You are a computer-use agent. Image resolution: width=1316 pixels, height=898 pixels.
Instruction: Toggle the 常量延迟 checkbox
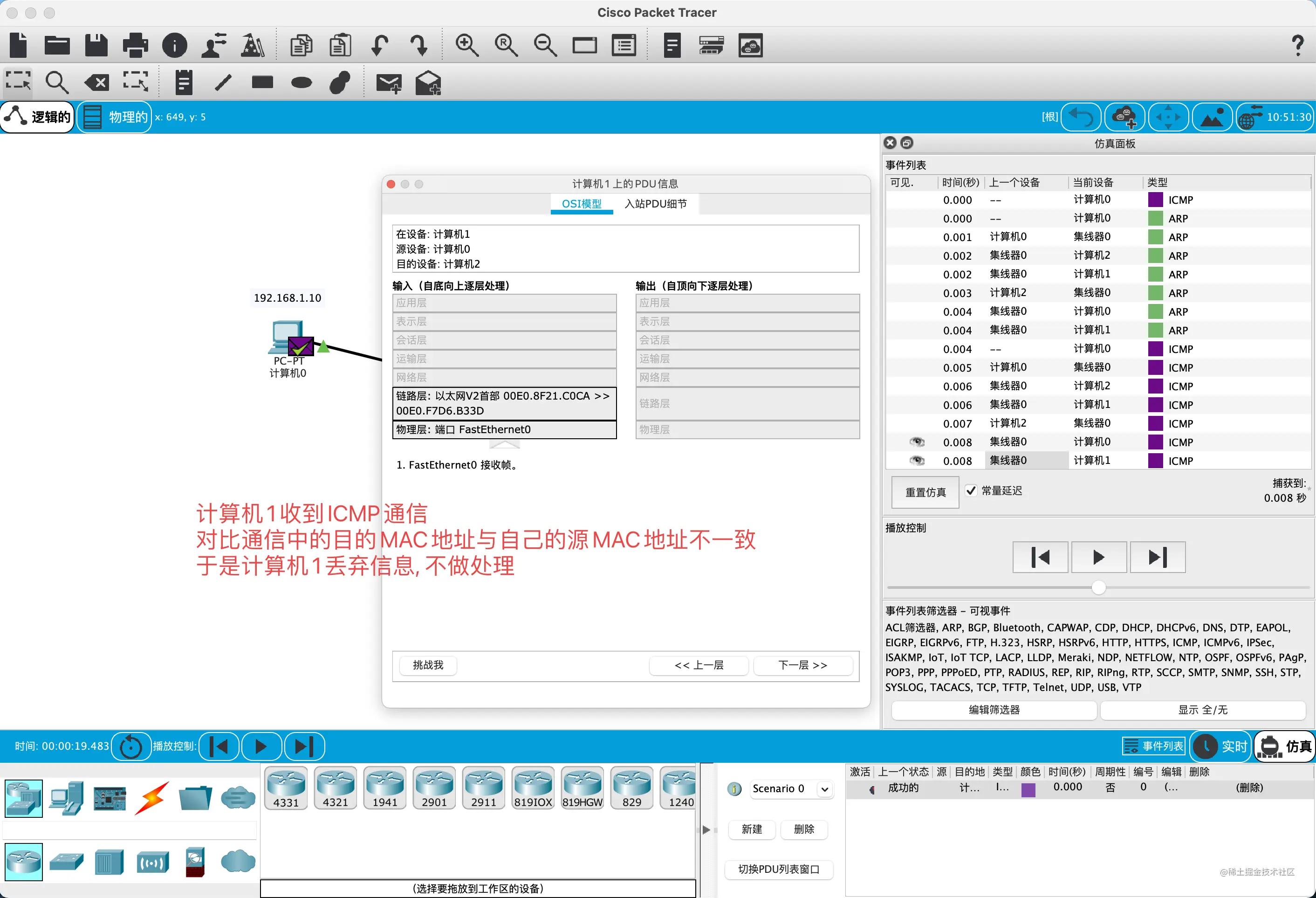971,490
